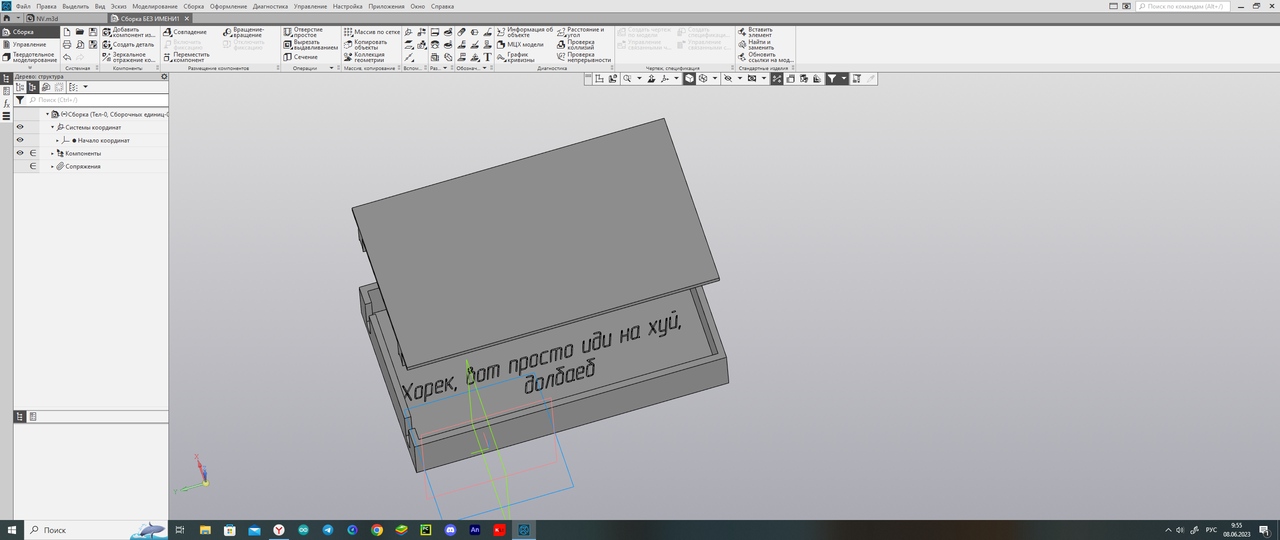Create a new document icon
The height and width of the screenshot is (540, 1280).
click(67, 32)
